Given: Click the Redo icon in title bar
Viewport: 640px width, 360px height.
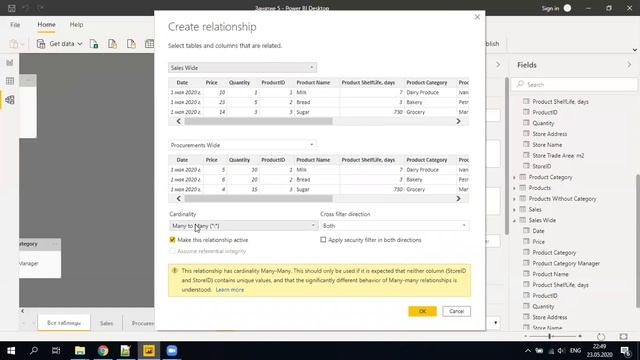Looking at the screenshot, I should pyautogui.click(x=40, y=8).
